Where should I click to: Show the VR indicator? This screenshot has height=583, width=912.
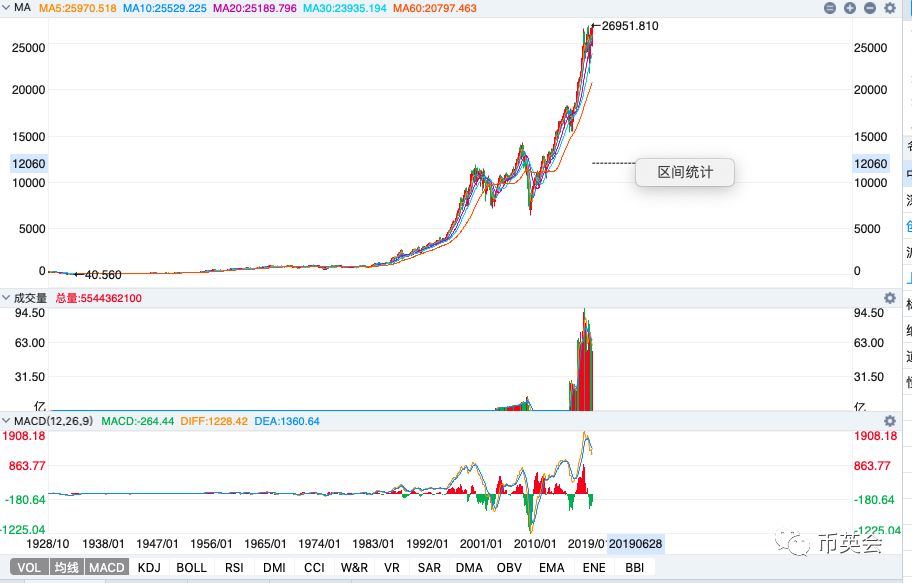391,567
